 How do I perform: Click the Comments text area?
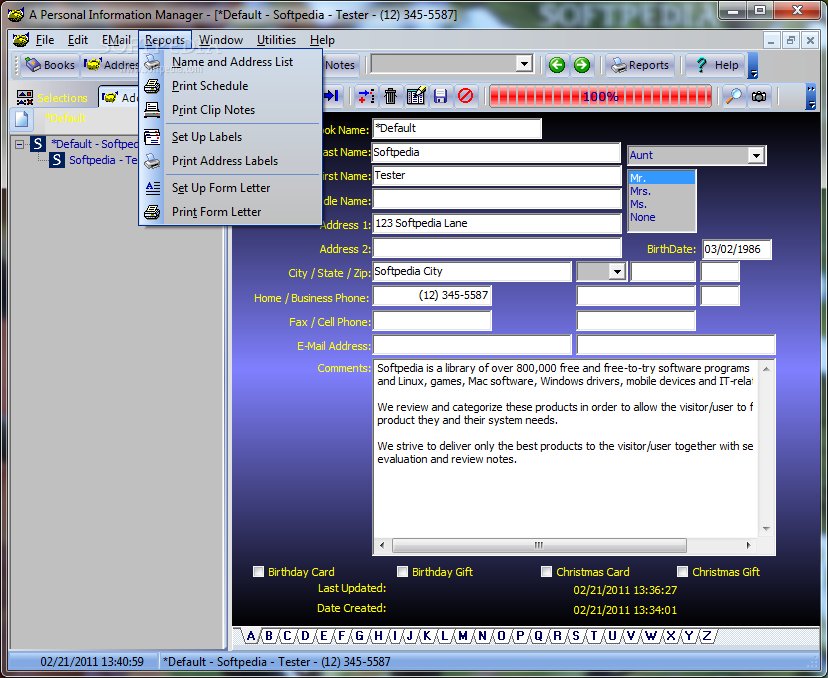565,448
